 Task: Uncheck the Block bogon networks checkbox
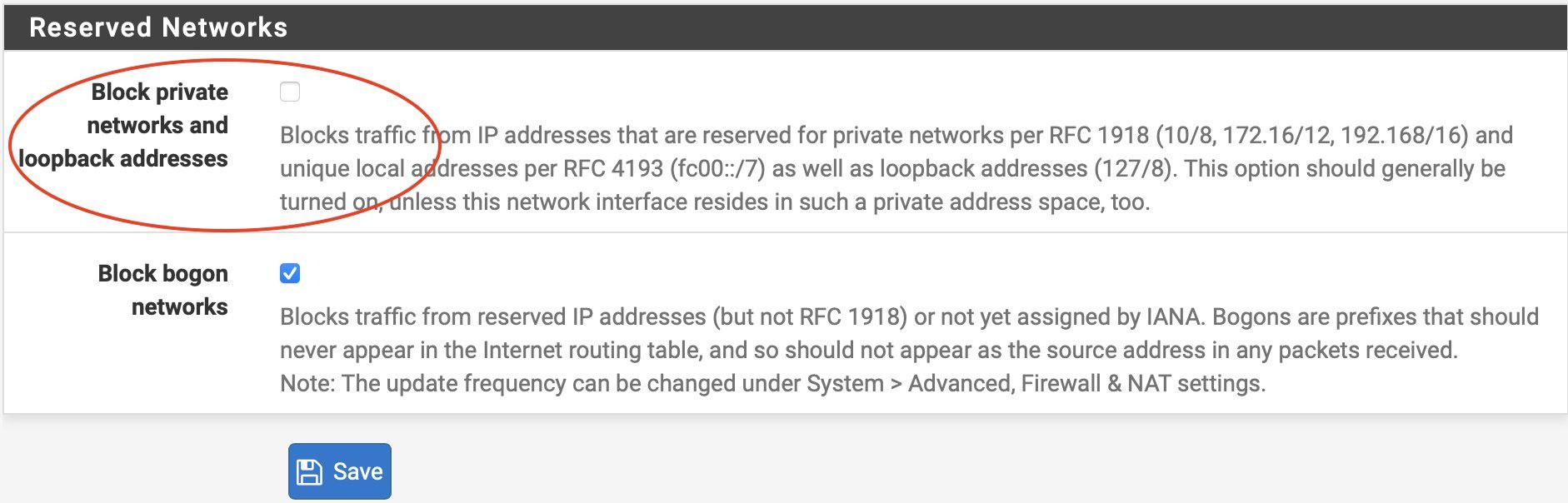click(290, 273)
